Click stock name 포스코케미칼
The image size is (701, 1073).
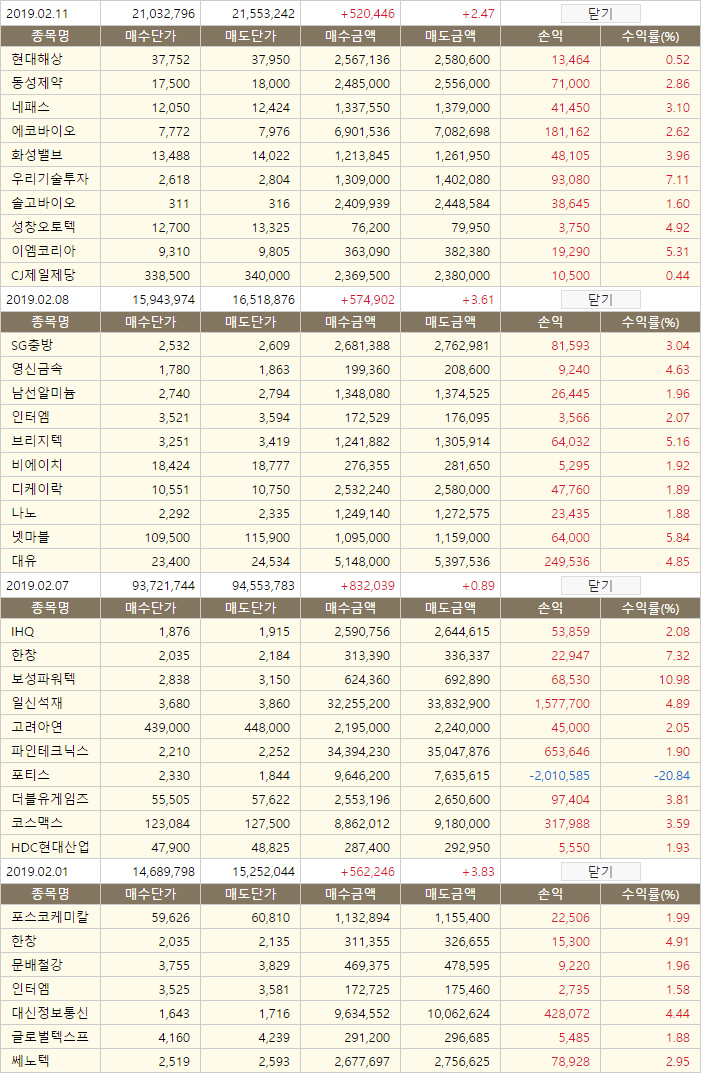click(50, 918)
